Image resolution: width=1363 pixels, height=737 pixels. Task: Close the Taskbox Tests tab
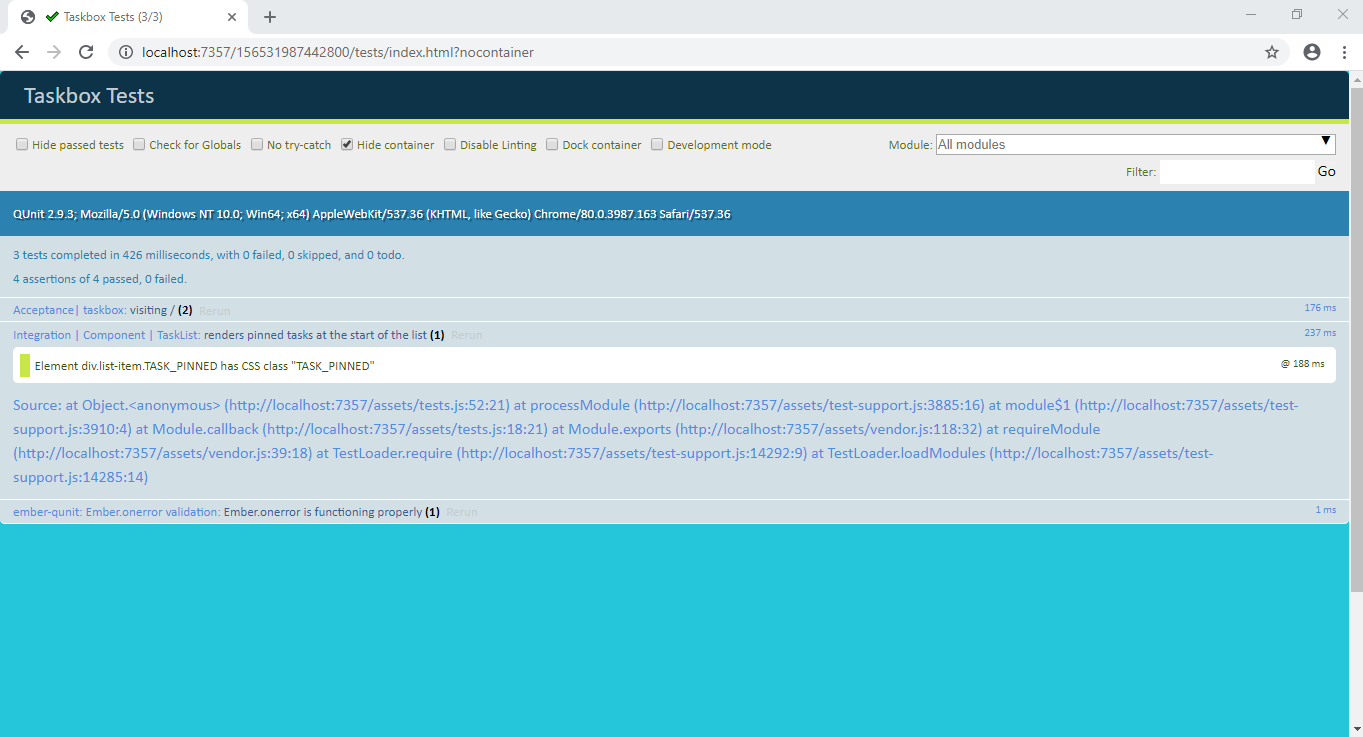click(232, 17)
